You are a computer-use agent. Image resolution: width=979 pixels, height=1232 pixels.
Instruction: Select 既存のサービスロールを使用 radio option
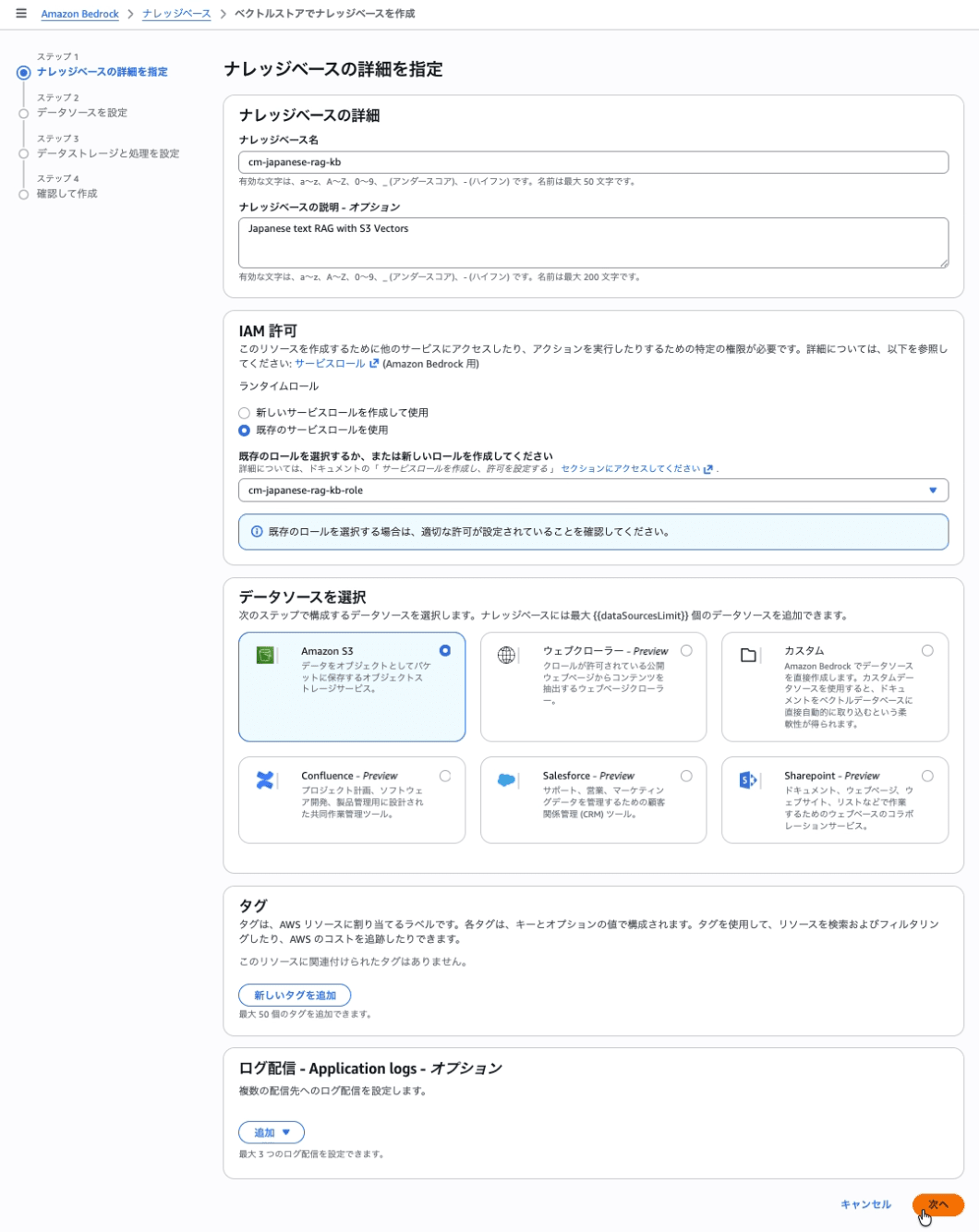click(x=244, y=430)
